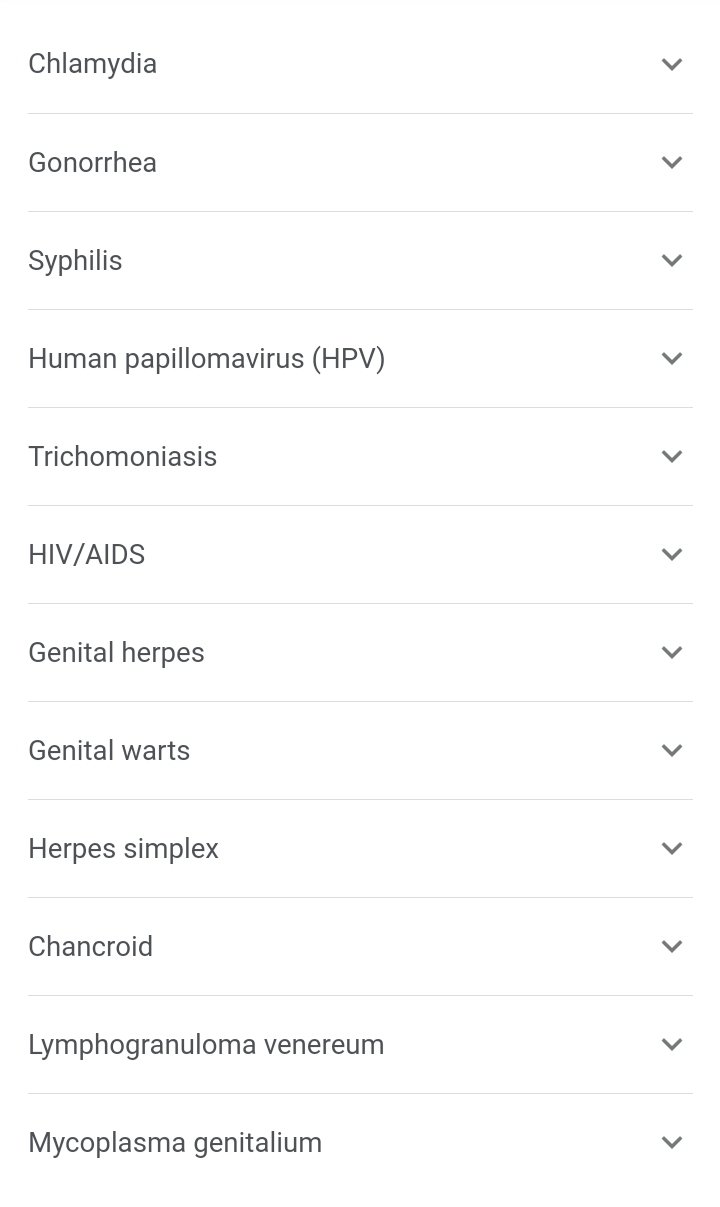
Task: Expand Lymphogranuloma venereum with its chevron
Action: click(x=672, y=1044)
